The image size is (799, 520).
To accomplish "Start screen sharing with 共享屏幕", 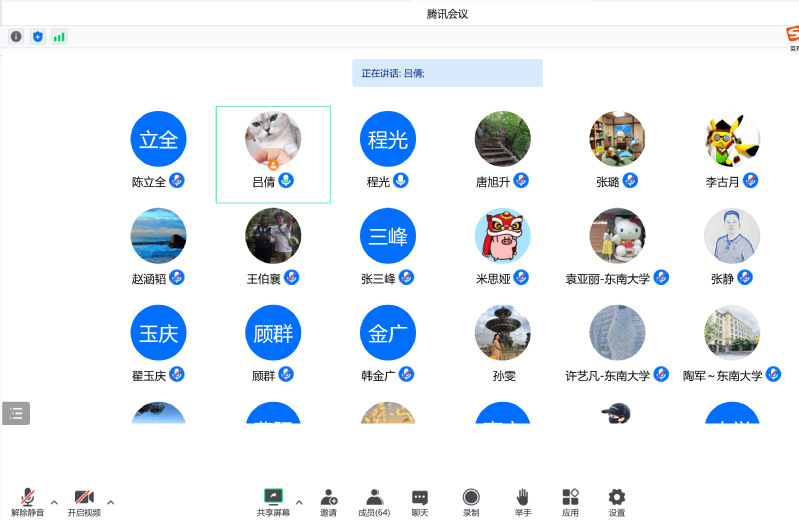I will coord(273,502).
